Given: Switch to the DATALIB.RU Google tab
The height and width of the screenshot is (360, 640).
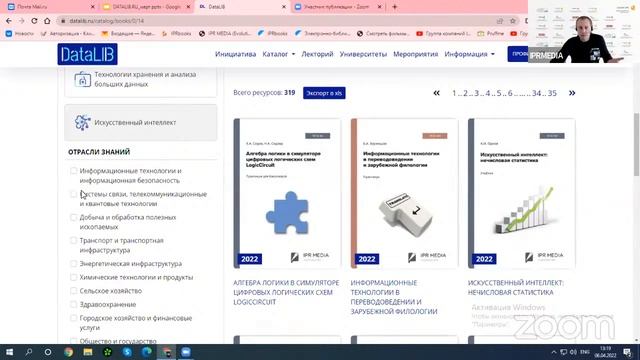Looking at the screenshot, I should (147, 7).
